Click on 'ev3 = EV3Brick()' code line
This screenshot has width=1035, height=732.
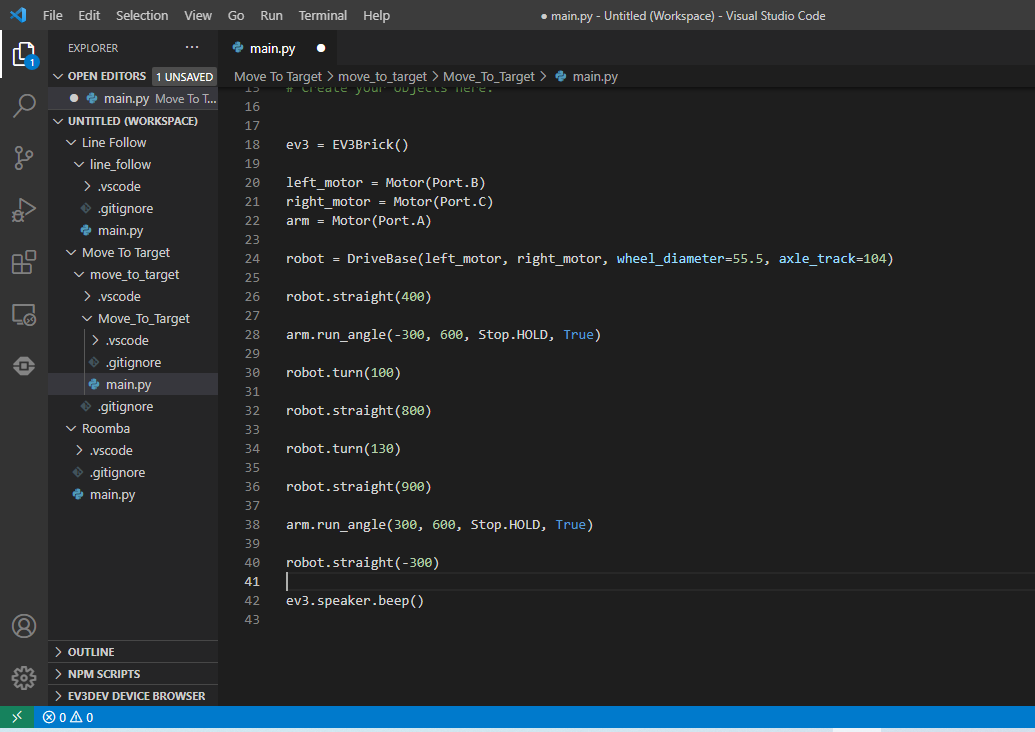[x=347, y=145]
